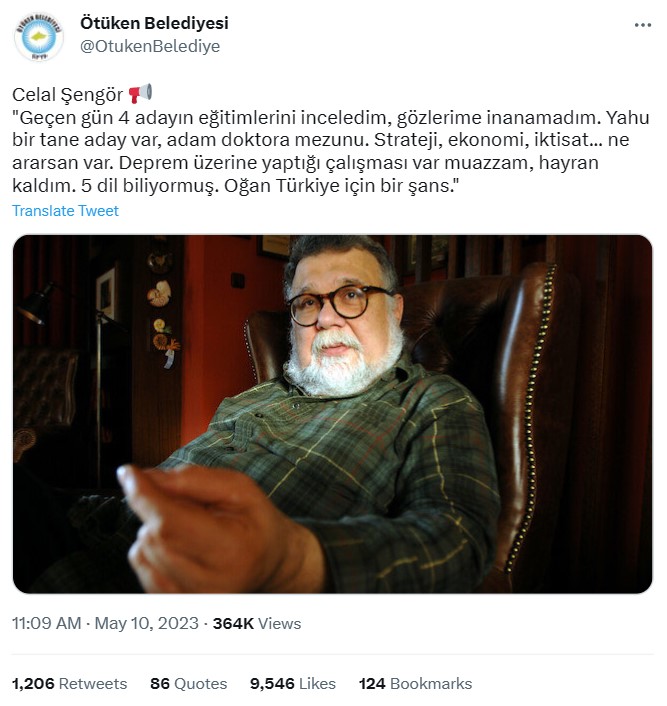The width and height of the screenshot is (667, 706).
Task: Click the man's round glasses in photo
Action: pyautogui.click(x=338, y=304)
